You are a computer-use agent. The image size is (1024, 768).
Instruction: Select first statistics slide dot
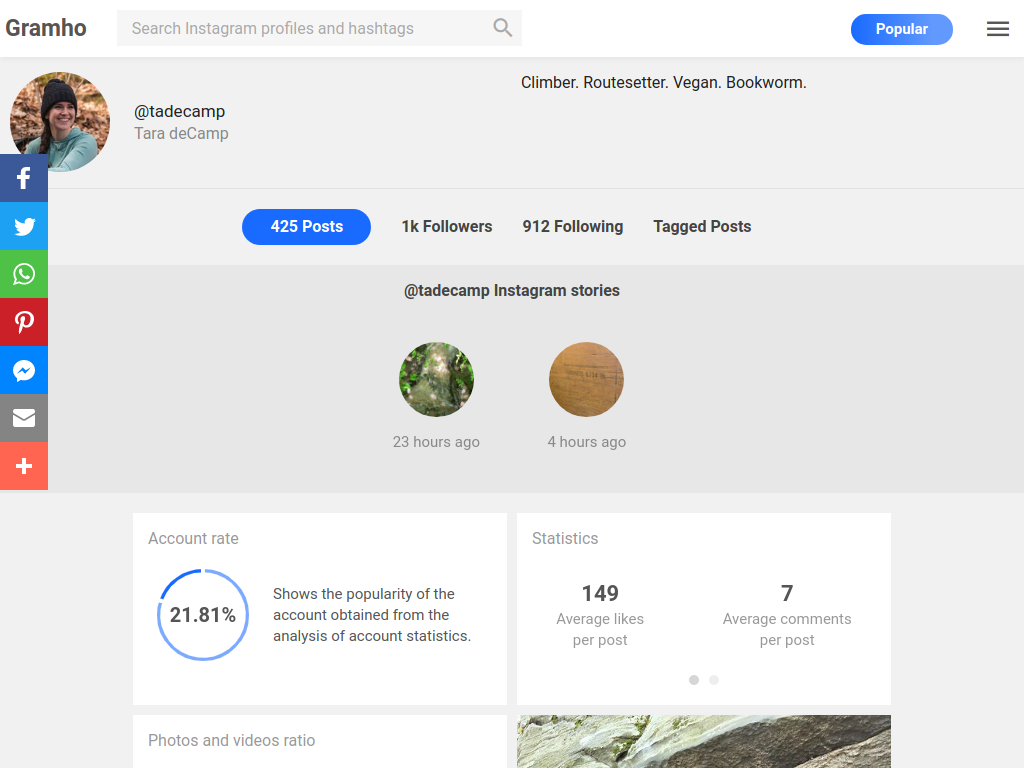pyautogui.click(x=694, y=680)
